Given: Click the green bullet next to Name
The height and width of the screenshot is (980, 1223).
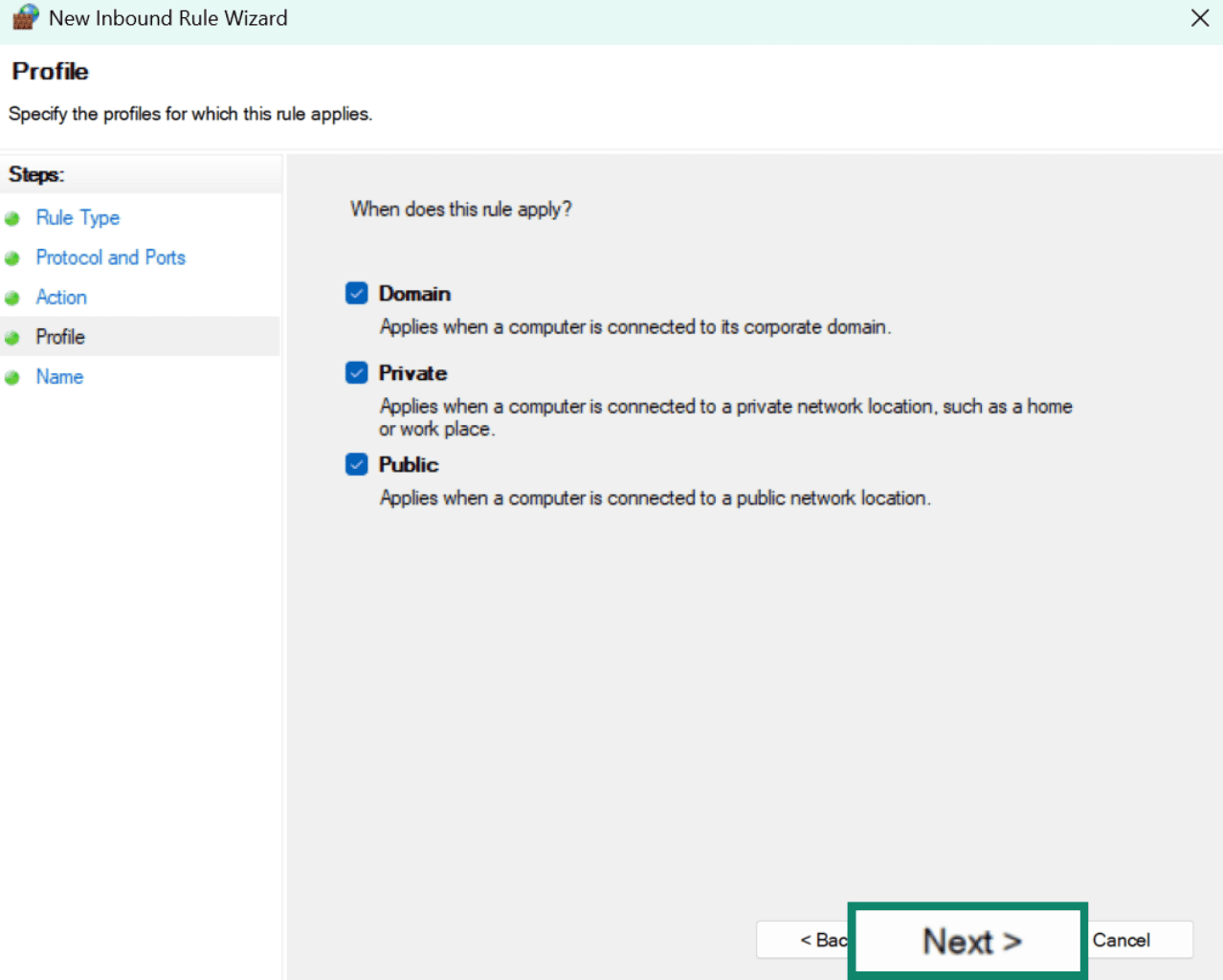Looking at the screenshot, I should tap(12, 378).
